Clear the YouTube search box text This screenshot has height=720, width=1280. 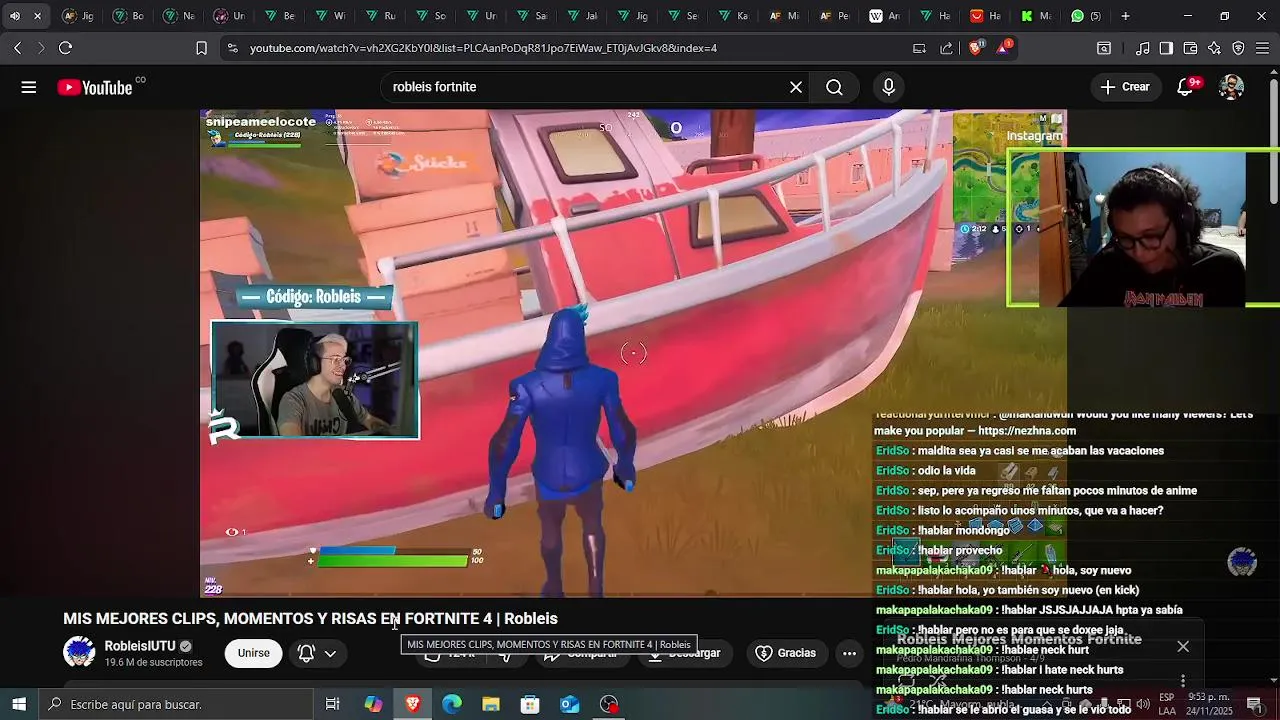point(796,87)
